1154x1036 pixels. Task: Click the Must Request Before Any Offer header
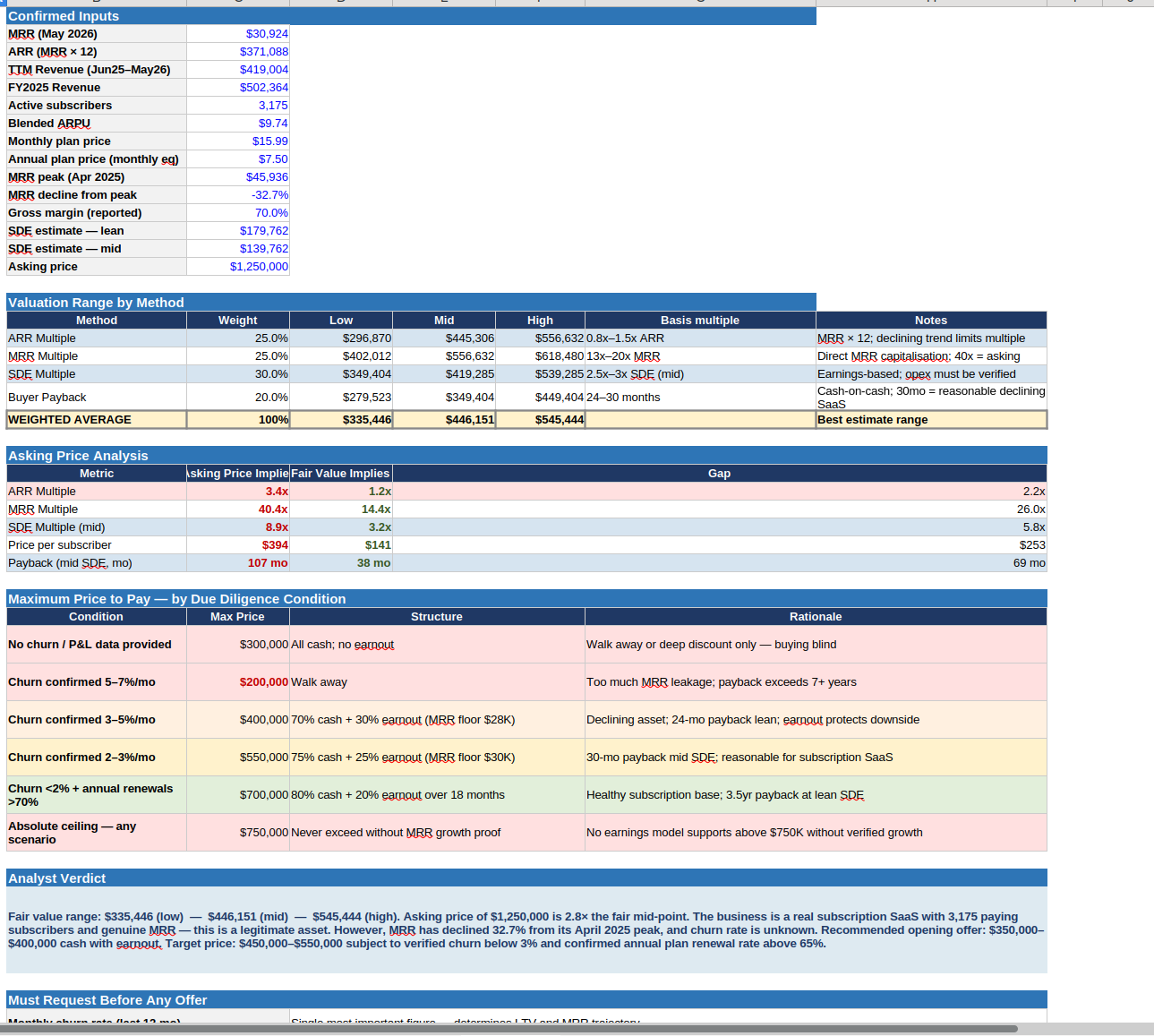[x=526, y=1000]
